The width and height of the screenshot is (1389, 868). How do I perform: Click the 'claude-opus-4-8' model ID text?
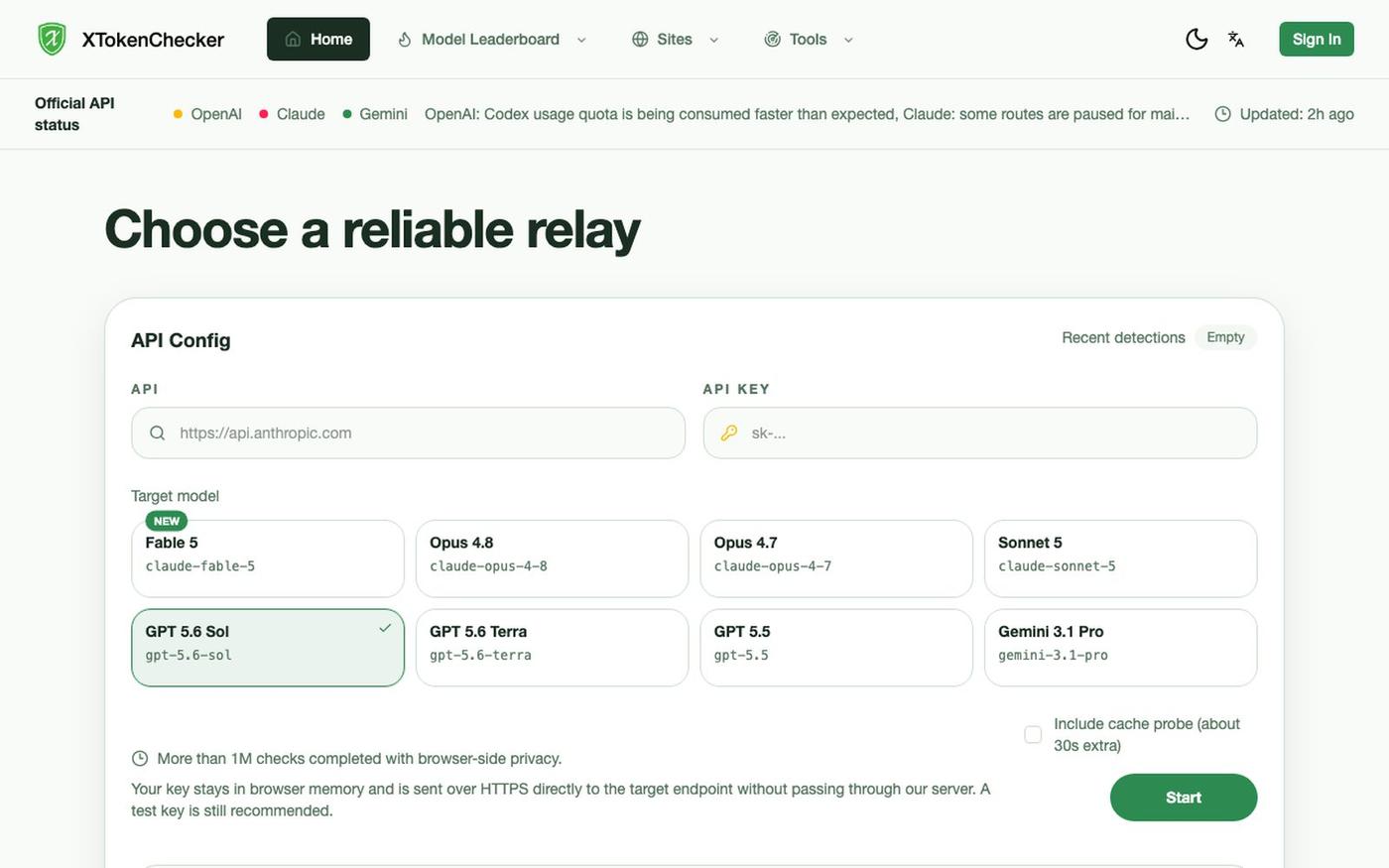pyautogui.click(x=488, y=566)
